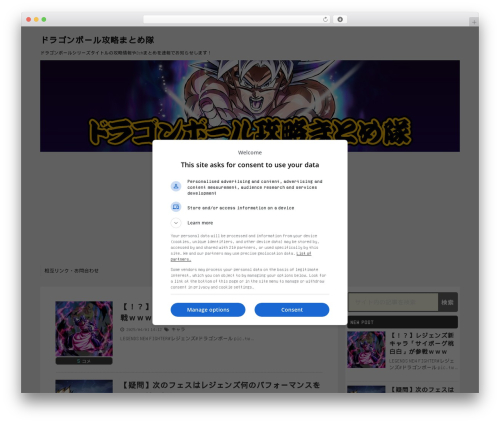Click the store information device icon
Image resolution: width=500 pixels, height=423 pixels.
tap(176, 207)
